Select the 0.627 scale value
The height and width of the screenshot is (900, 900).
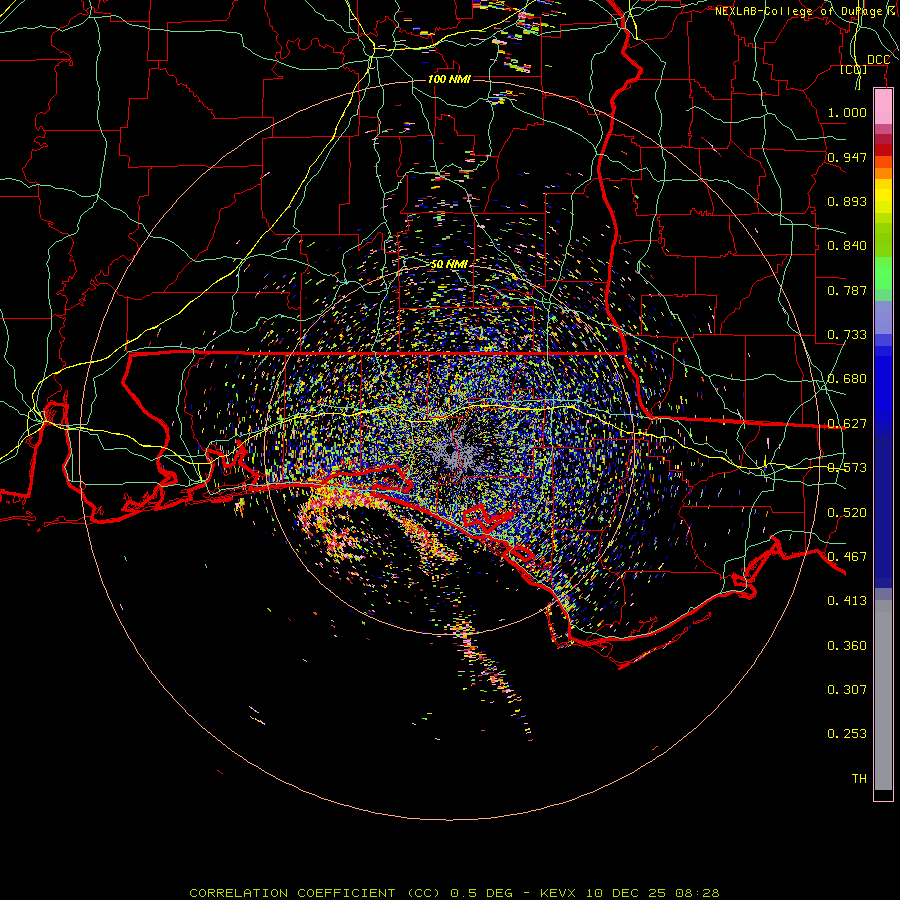[847, 424]
